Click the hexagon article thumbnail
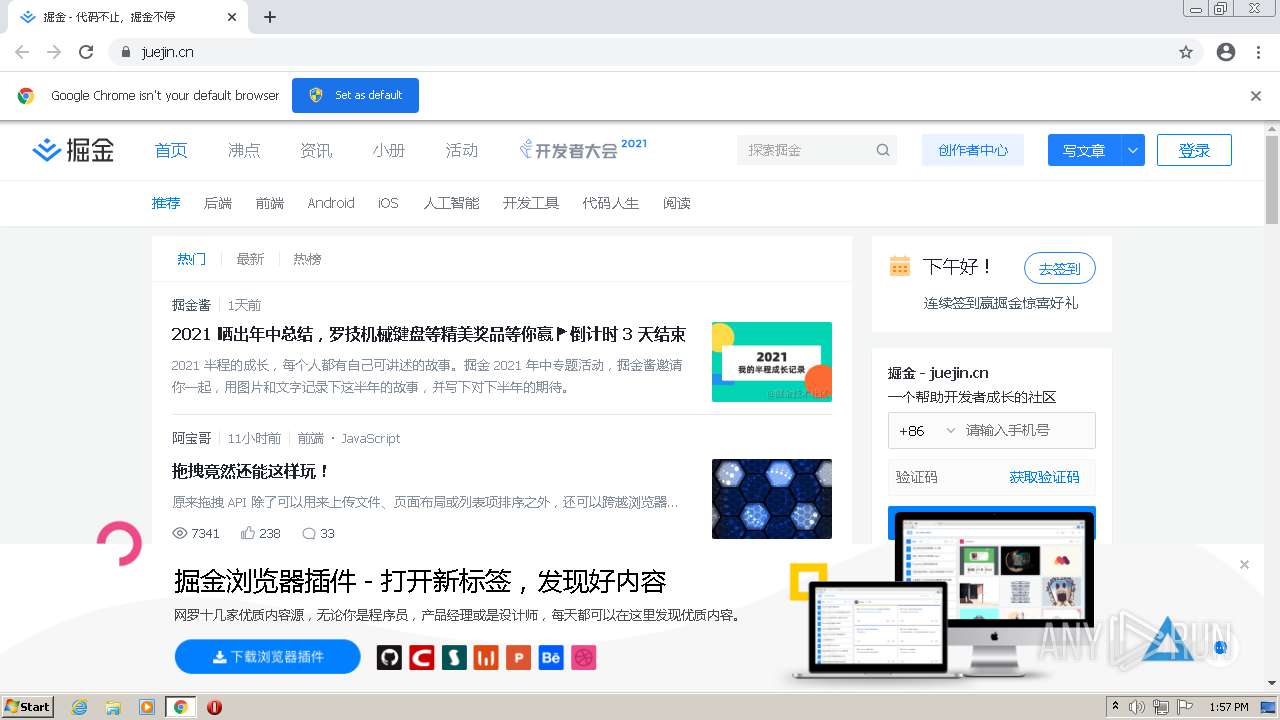This screenshot has height=720, width=1280. (x=772, y=499)
